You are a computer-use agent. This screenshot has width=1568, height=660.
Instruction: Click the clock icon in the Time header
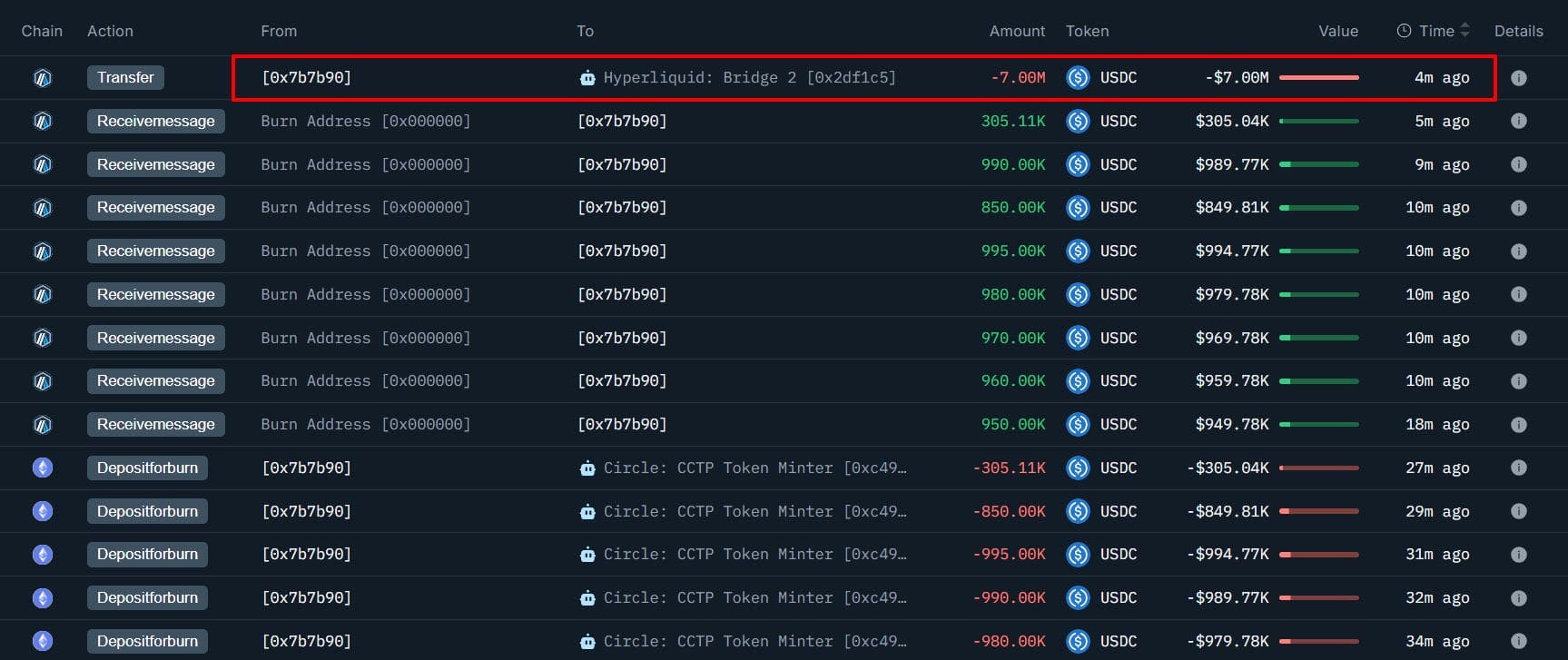pyautogui.click(x=1404, y=31)
